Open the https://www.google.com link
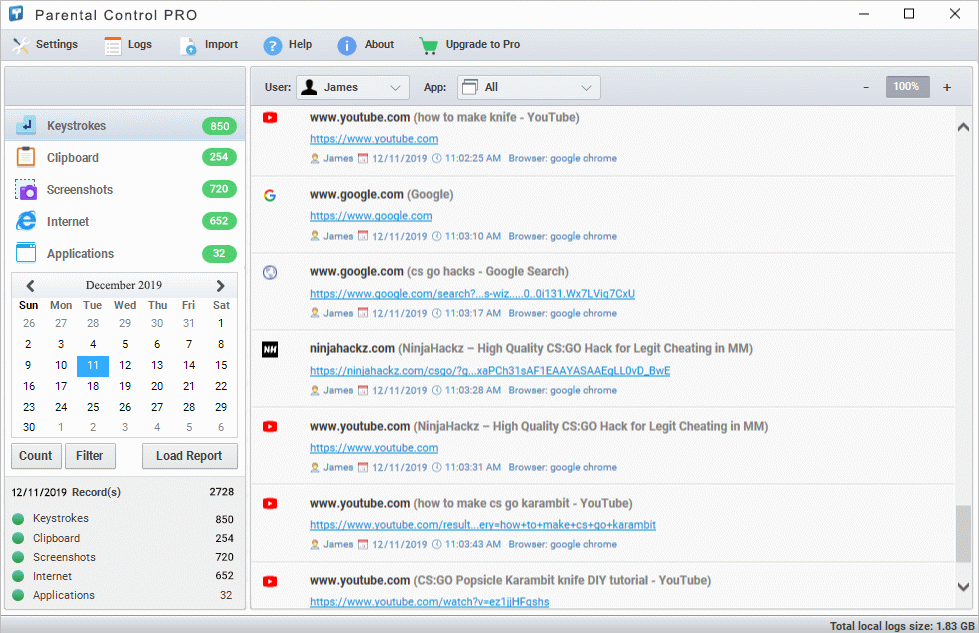This screenshot has height=633, width=979. pyautogui.click(x=371, y=216)
